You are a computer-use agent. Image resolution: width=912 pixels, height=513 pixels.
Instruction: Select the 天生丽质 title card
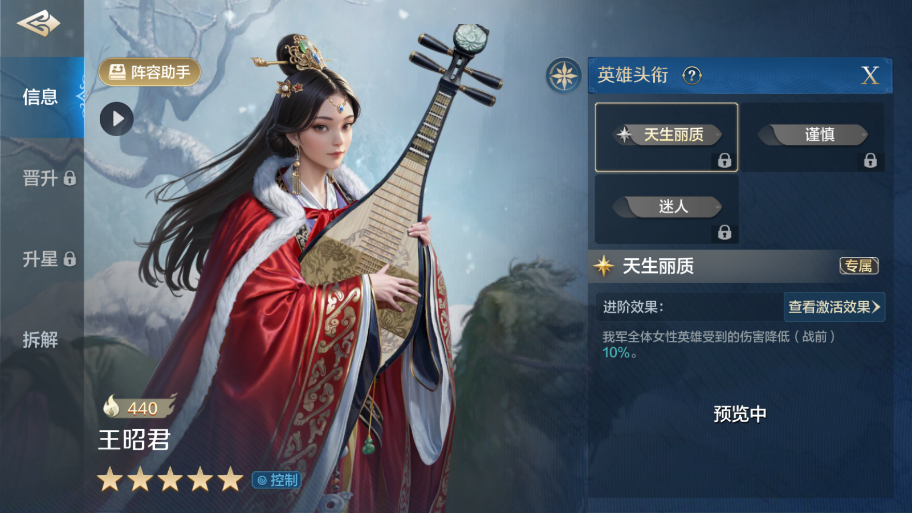[667, 137]
